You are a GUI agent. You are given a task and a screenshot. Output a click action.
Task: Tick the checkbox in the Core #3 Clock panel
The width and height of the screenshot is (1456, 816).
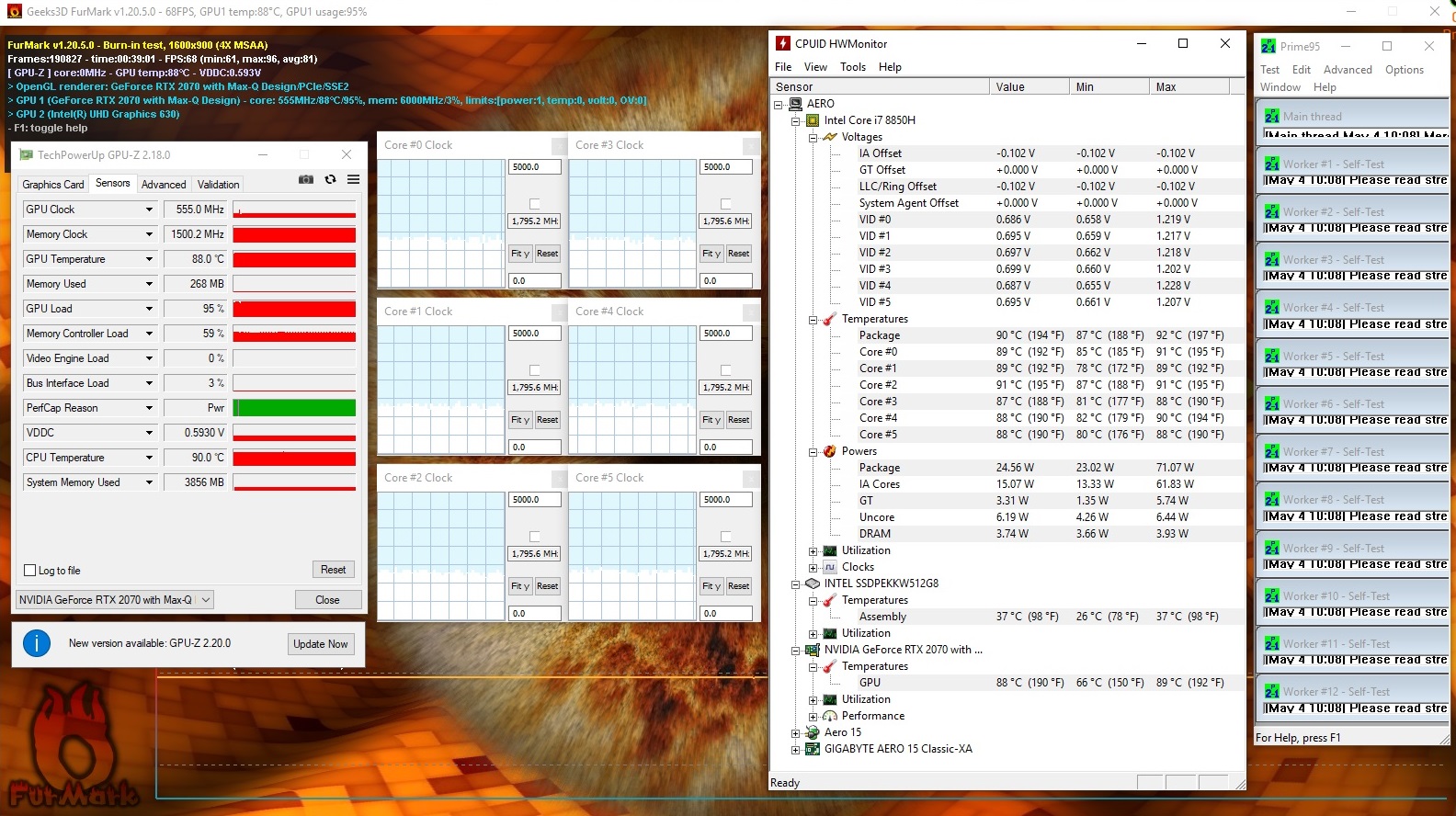726,204
